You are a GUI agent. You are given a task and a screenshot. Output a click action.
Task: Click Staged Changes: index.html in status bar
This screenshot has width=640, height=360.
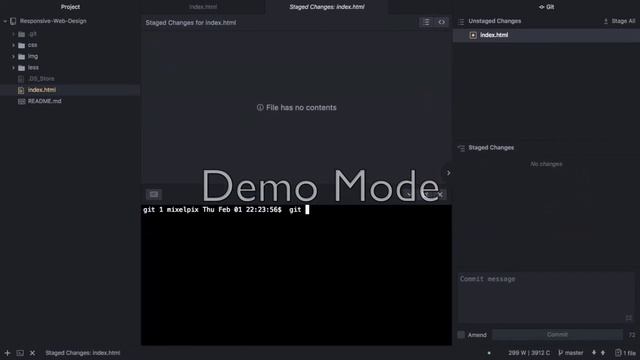pos(82,353)
